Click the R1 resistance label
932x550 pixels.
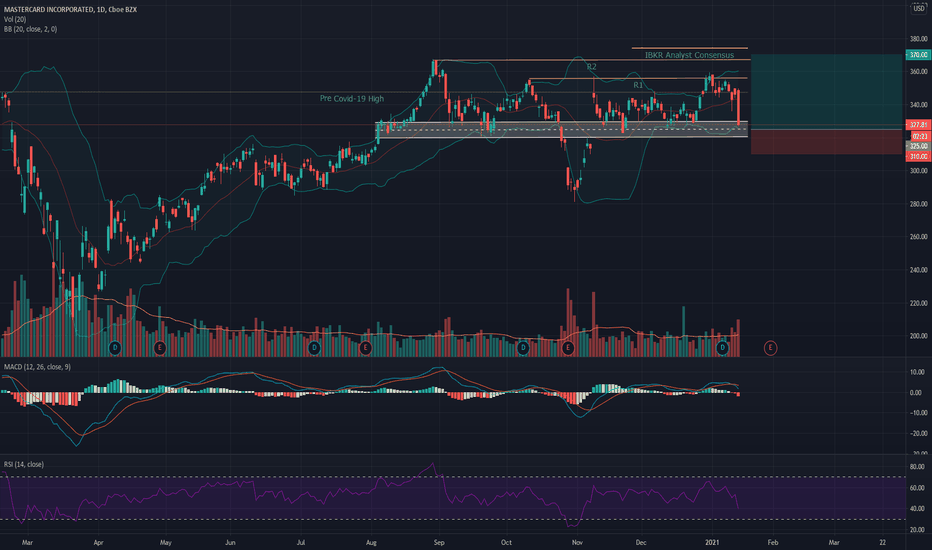(638, 85)
